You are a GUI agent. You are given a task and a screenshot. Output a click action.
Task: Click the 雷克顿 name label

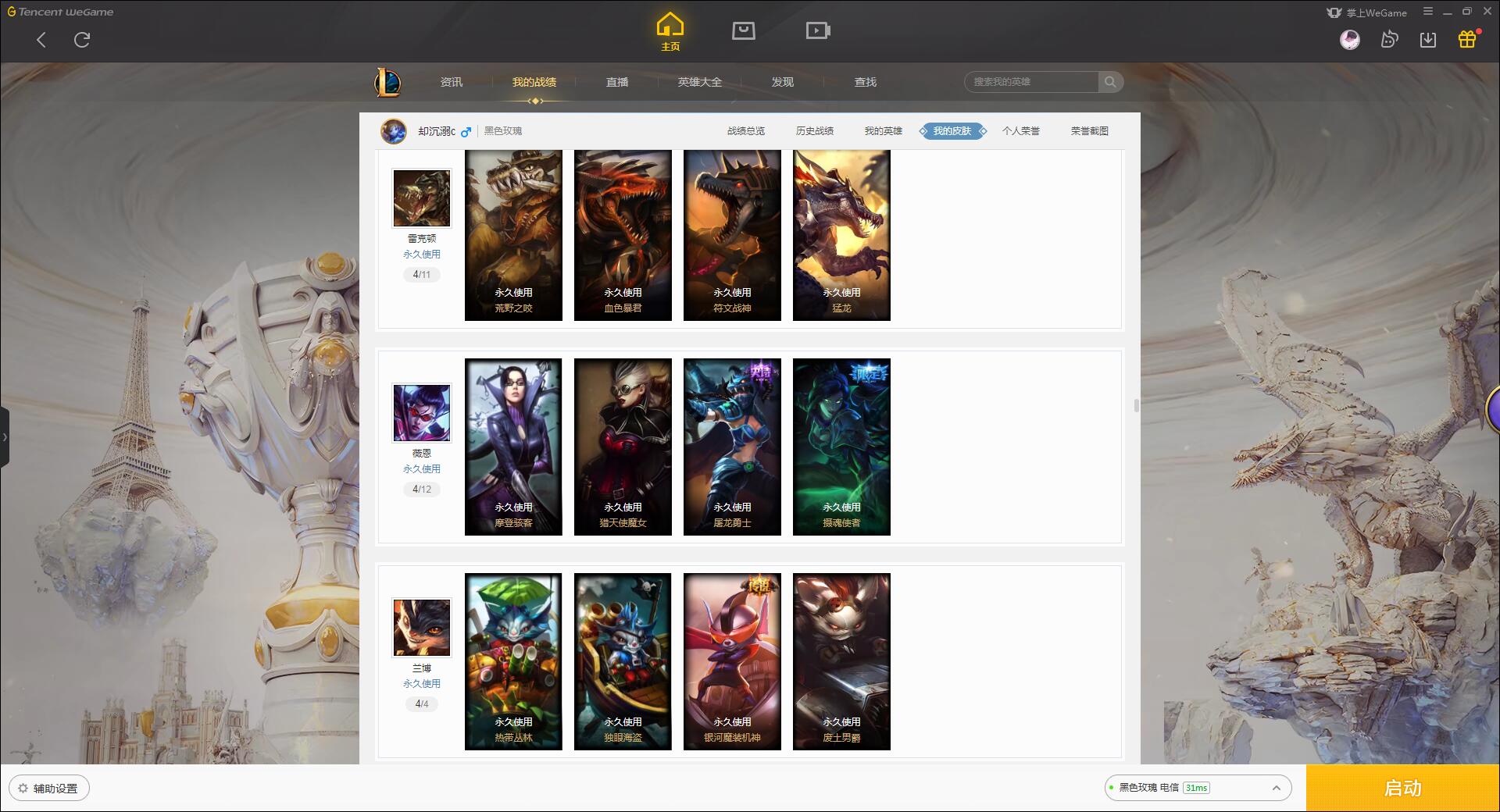pos(422,239)
